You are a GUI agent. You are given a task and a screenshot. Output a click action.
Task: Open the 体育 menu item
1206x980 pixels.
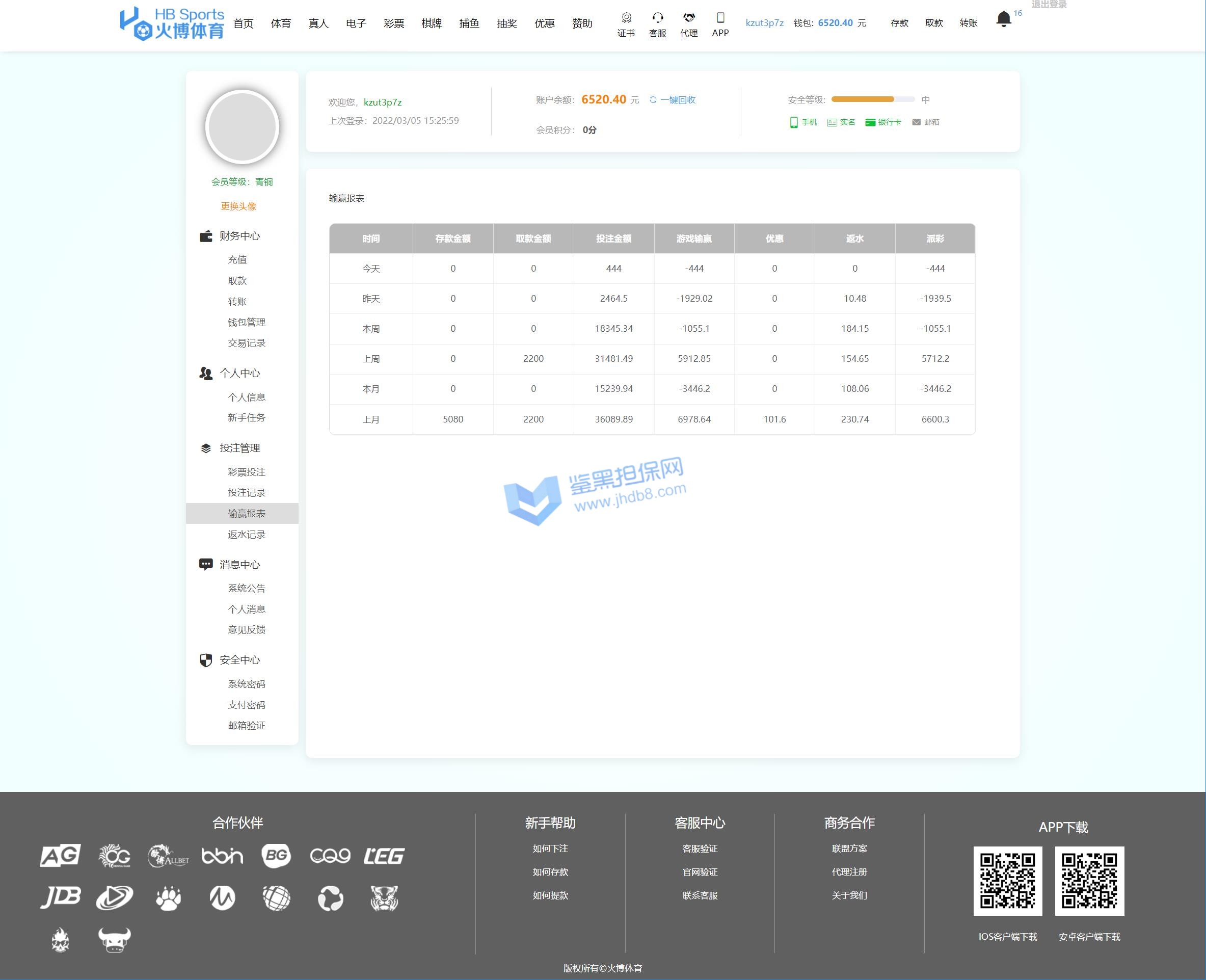[x=280, y=23]
